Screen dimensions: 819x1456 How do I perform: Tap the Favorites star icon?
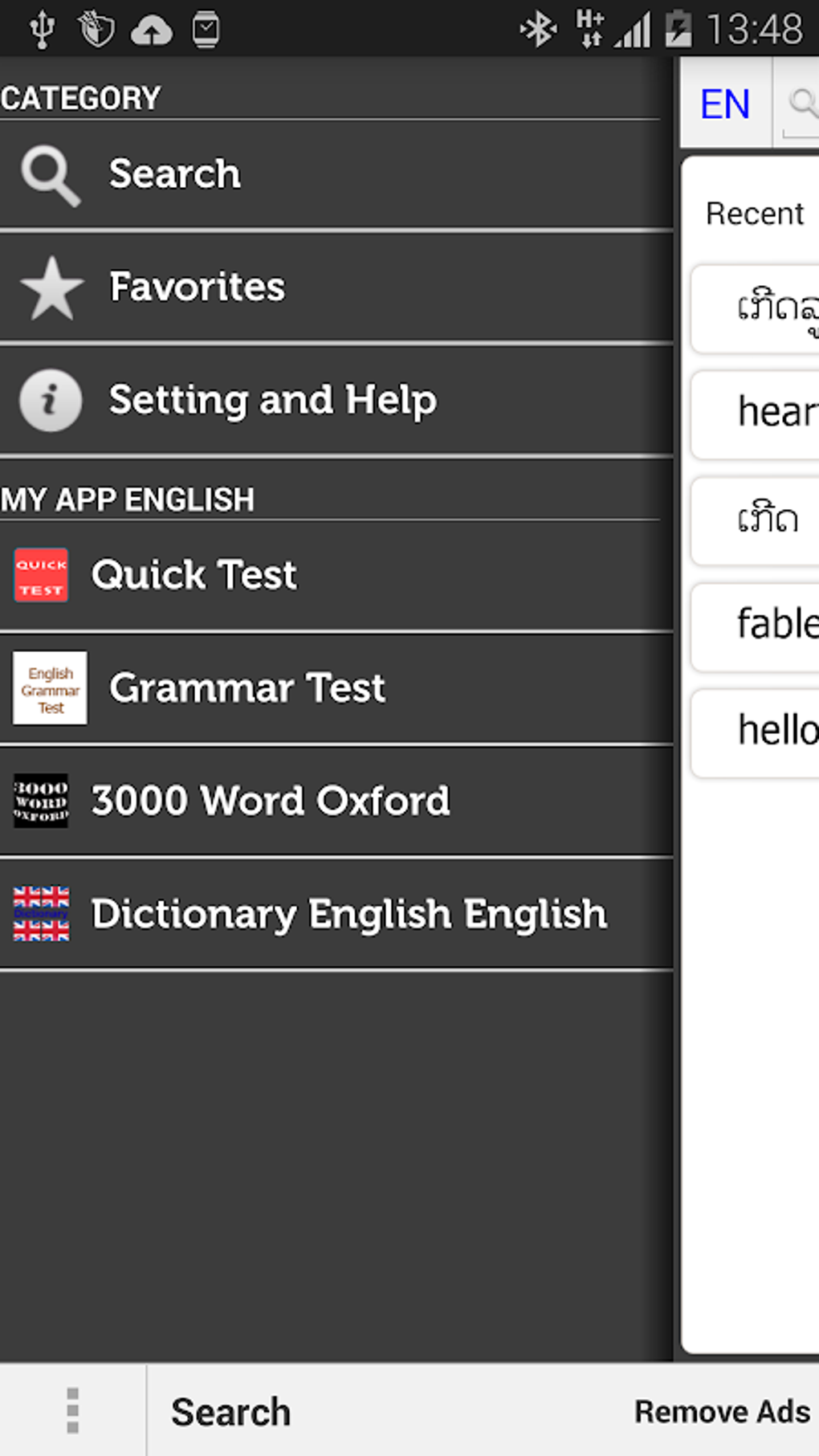point(51,288)
